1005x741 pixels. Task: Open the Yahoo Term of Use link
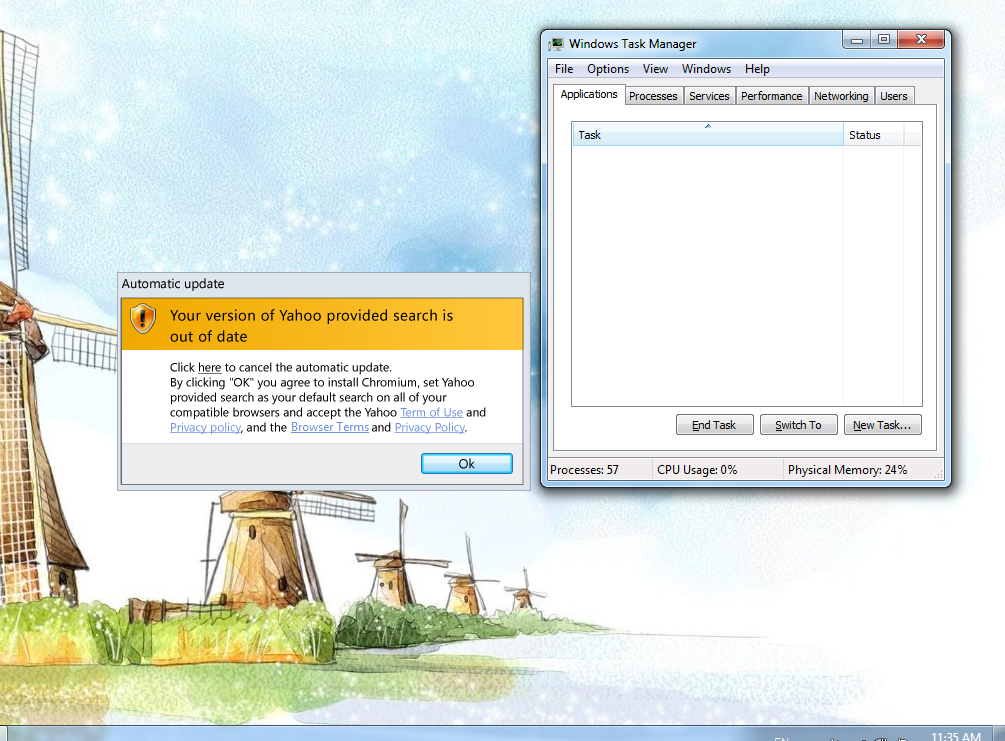tap(431, 412)
